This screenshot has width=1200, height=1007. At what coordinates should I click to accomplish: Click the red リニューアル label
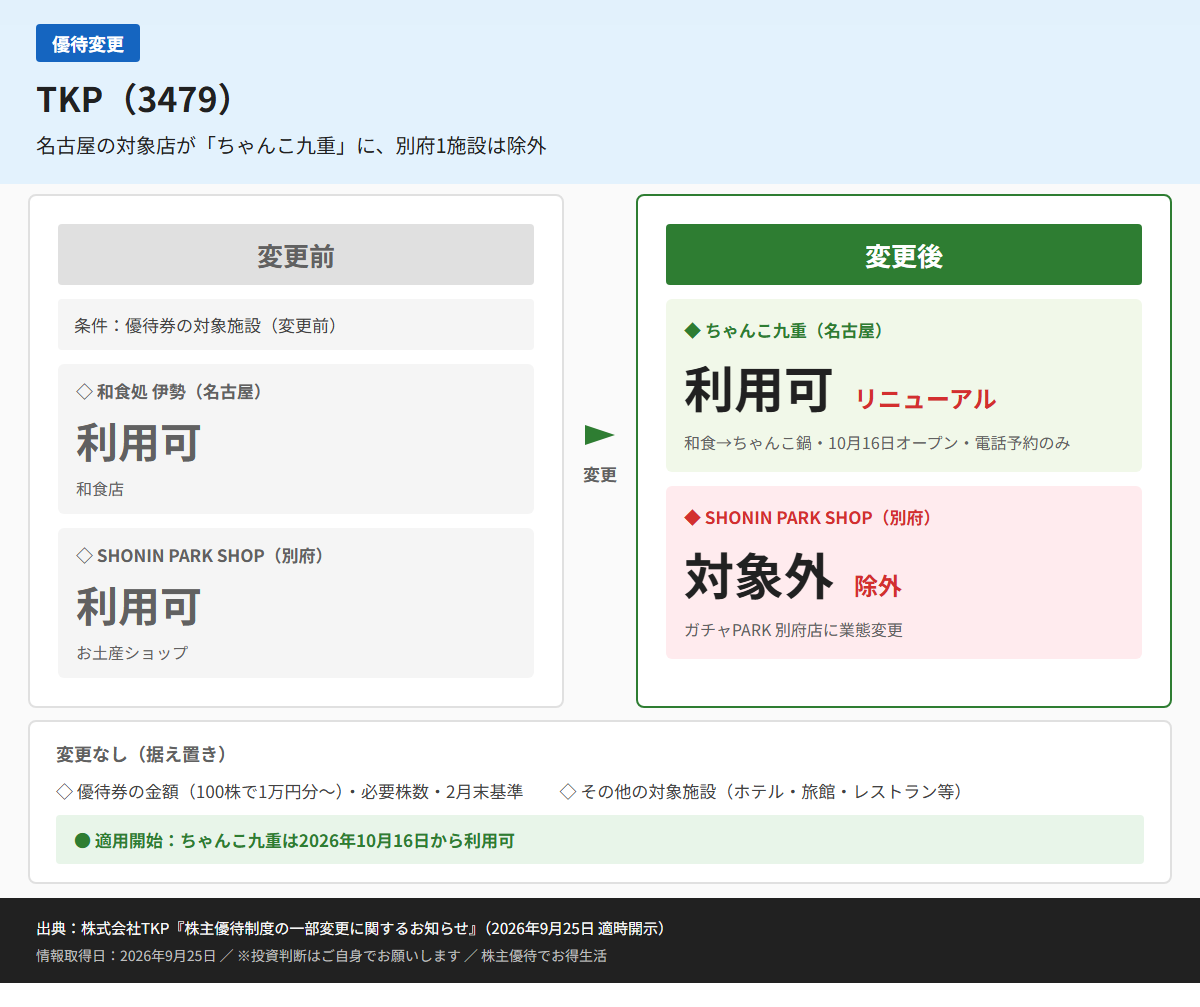pos(925,399)
